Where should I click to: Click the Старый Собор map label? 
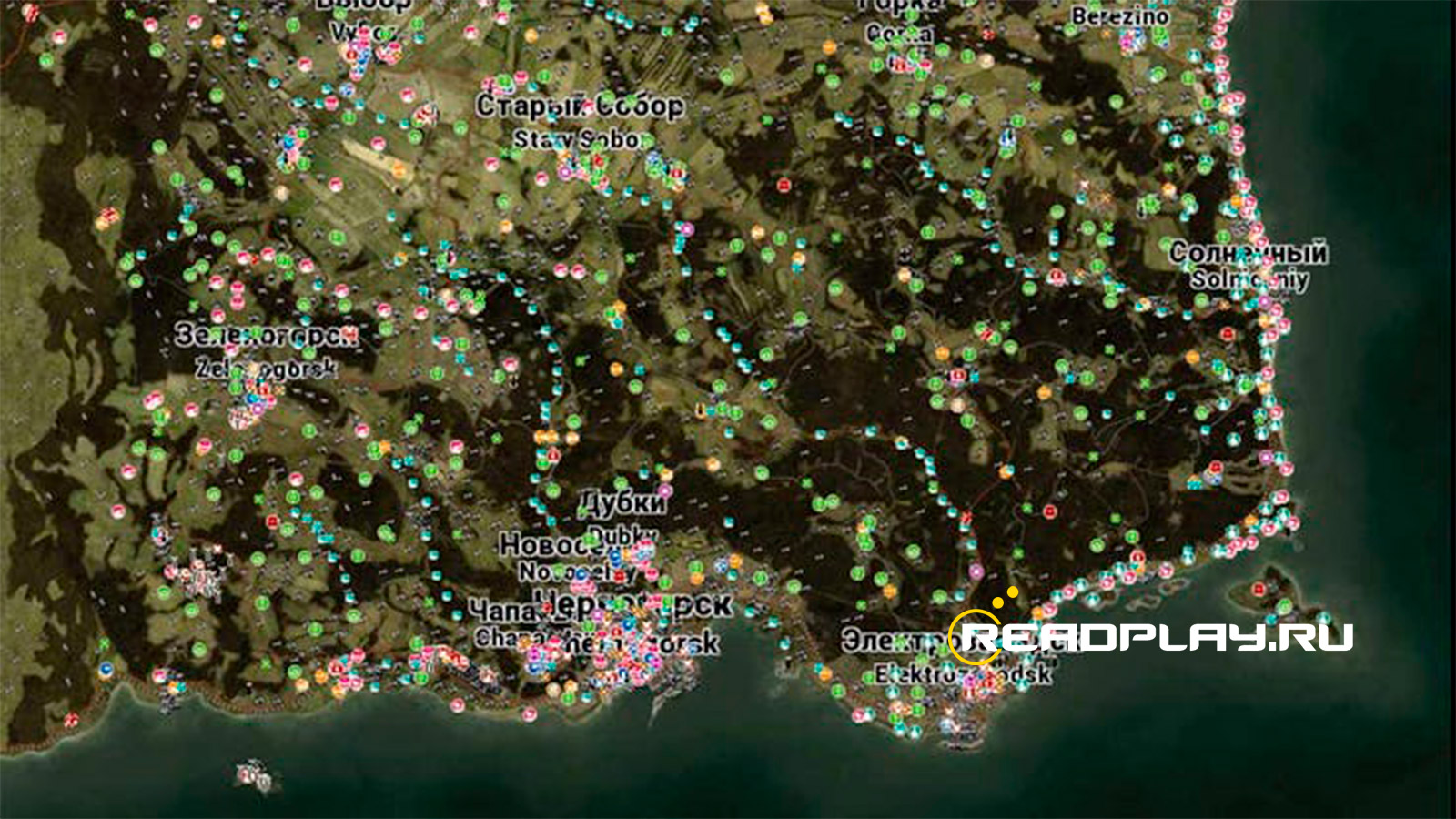coord(580,105)
